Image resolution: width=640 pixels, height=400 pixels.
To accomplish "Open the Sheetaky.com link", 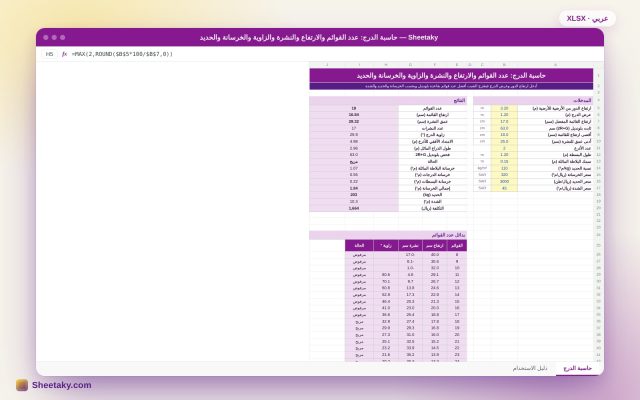I will click(62, 385).
